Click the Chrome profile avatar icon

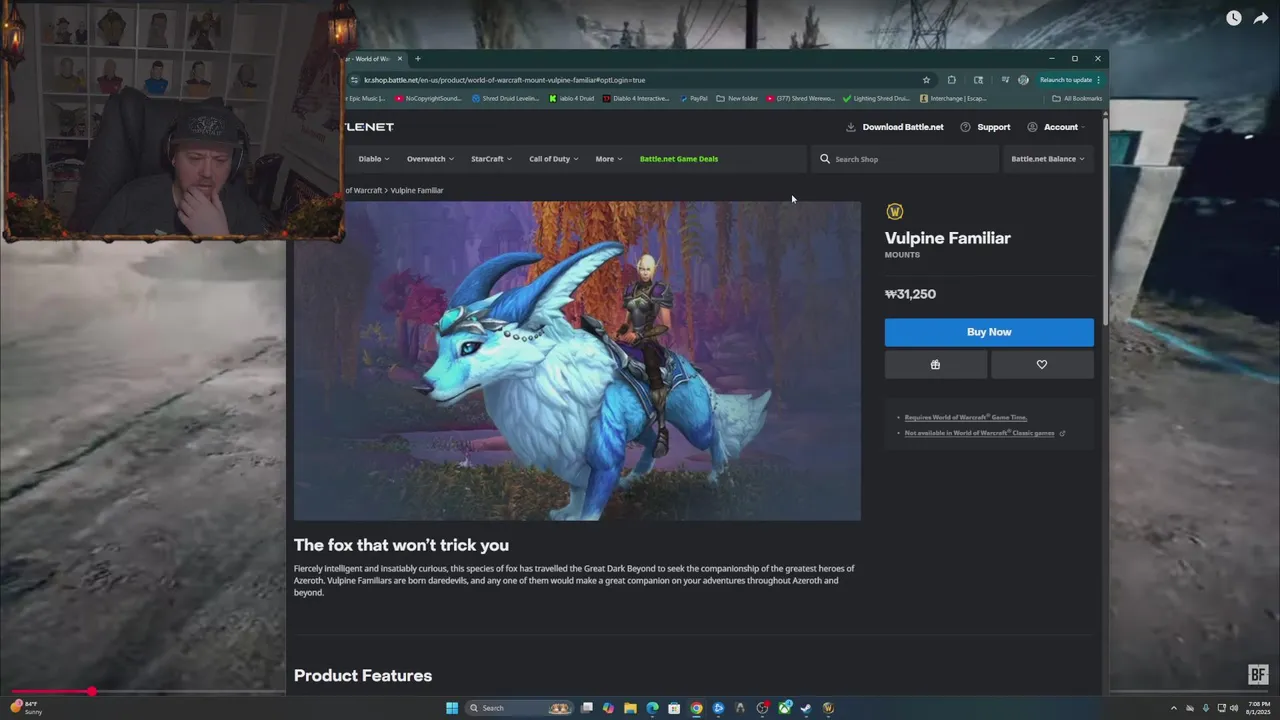tap(1023, 80)
